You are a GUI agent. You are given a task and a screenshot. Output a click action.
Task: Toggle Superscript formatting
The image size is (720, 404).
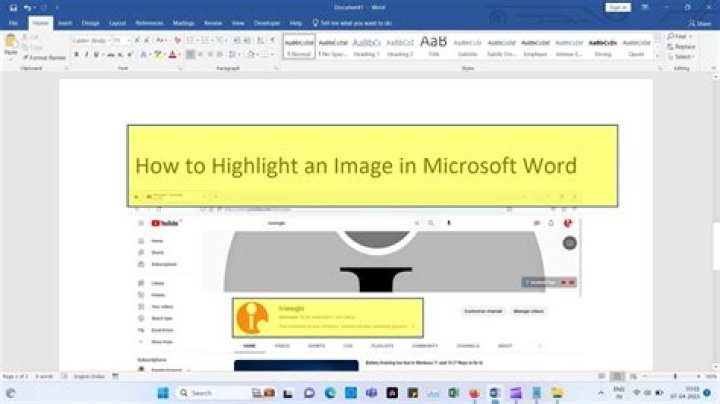130,55
